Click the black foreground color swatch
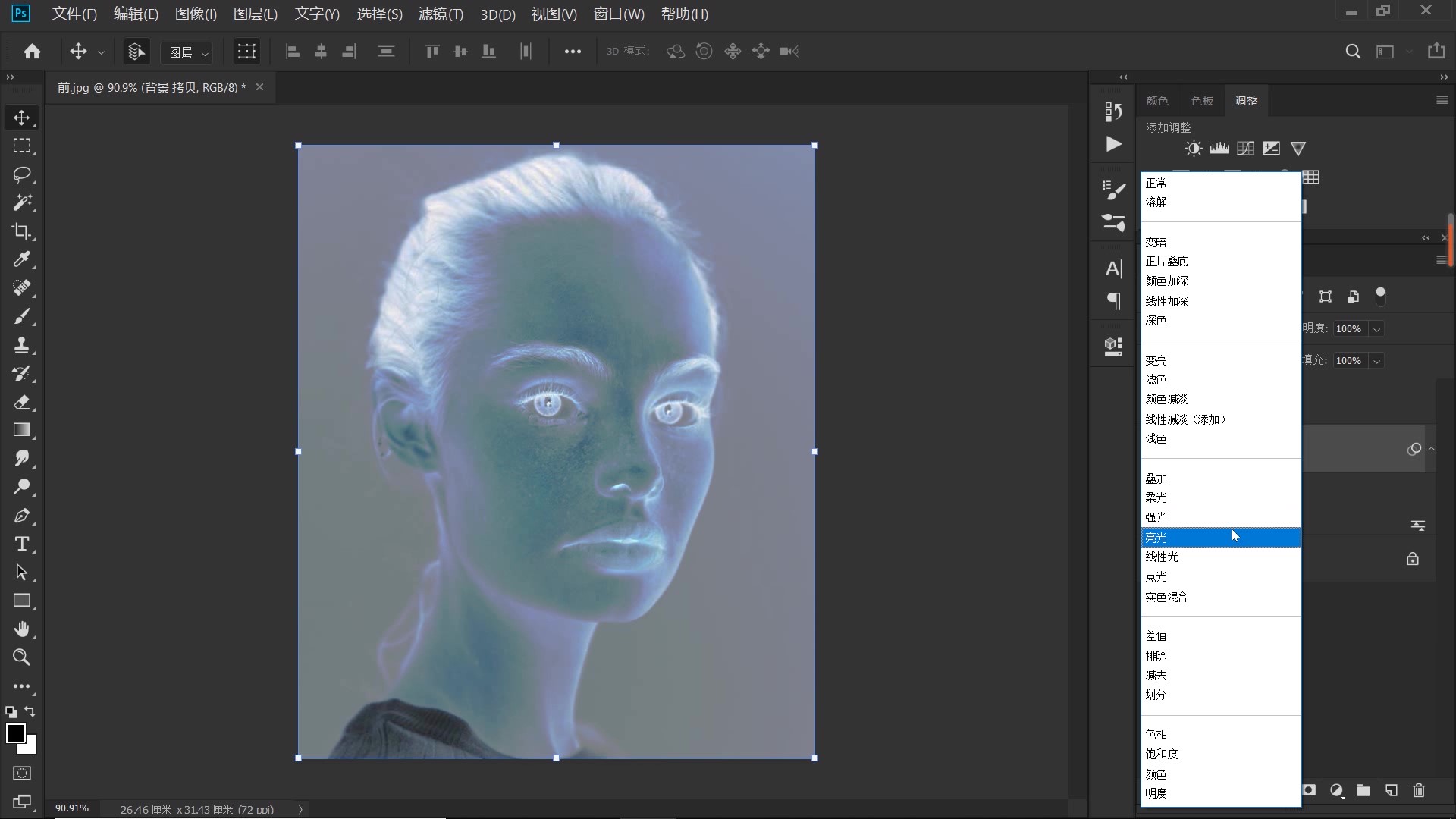Image resolution: width=1456 pixels, height=819 pixels. coord(14,733)
